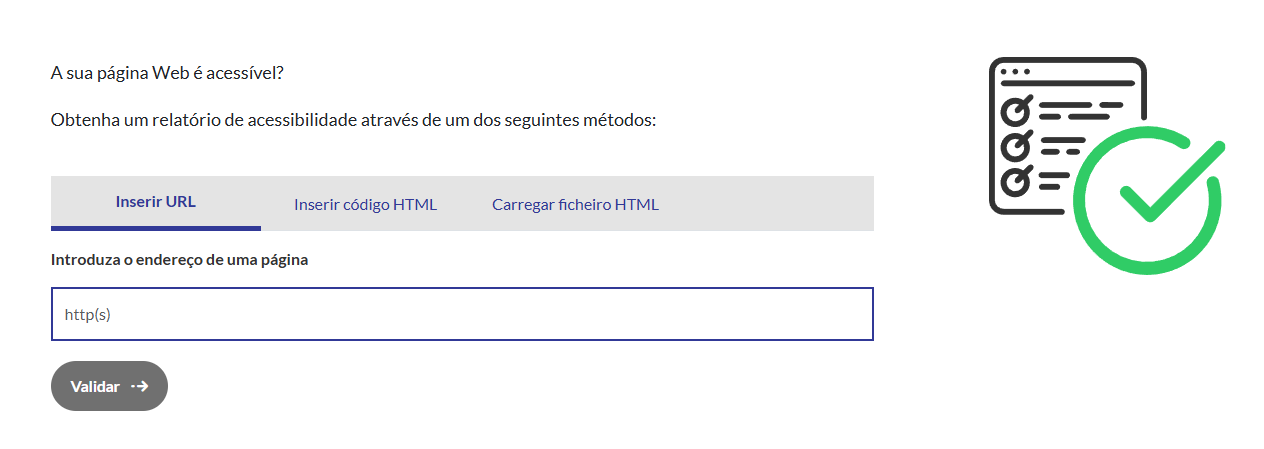Click the "Obtenha um relatório de acessibilidade" sentence

point(353,121)
